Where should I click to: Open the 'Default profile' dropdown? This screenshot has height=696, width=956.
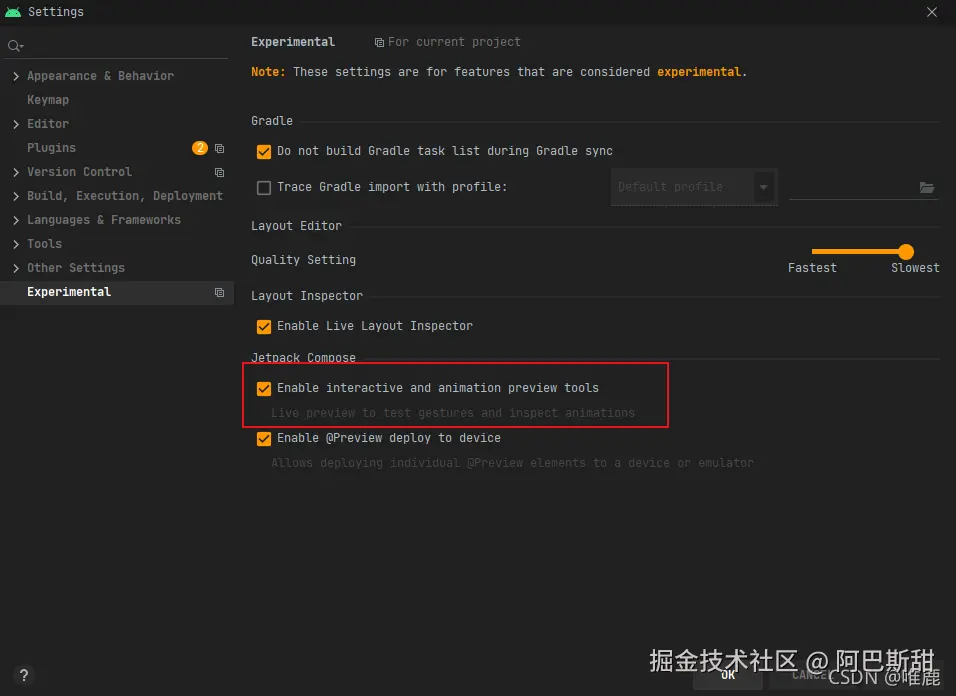765,187
